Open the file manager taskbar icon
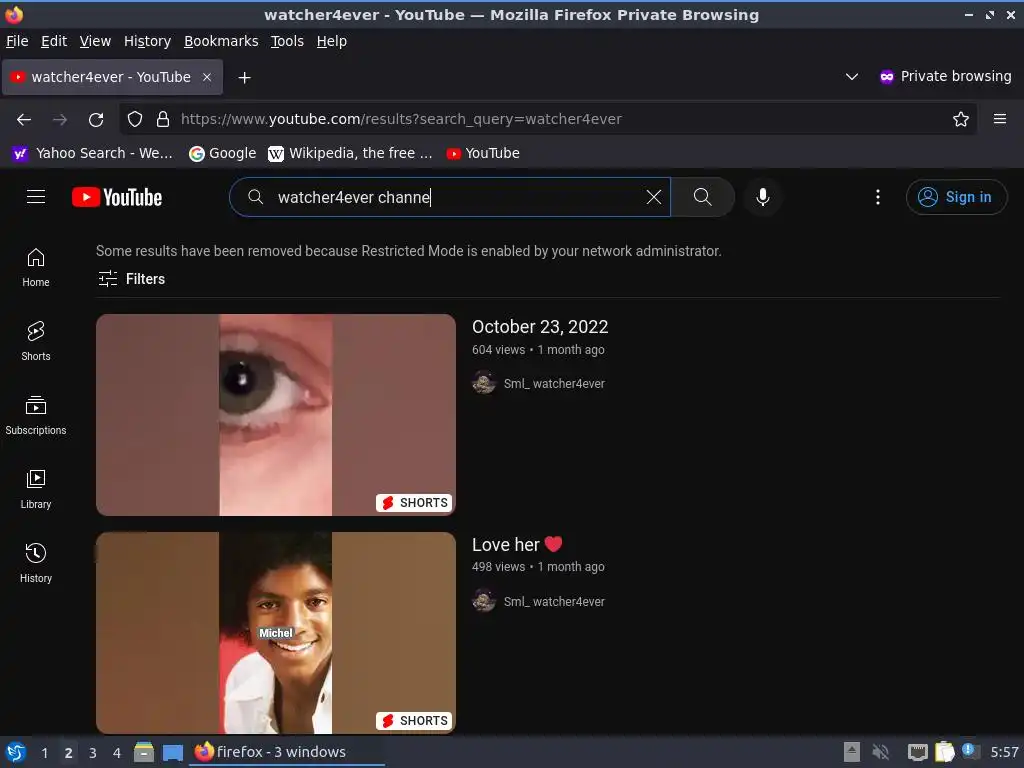 [x=144, y=752]
